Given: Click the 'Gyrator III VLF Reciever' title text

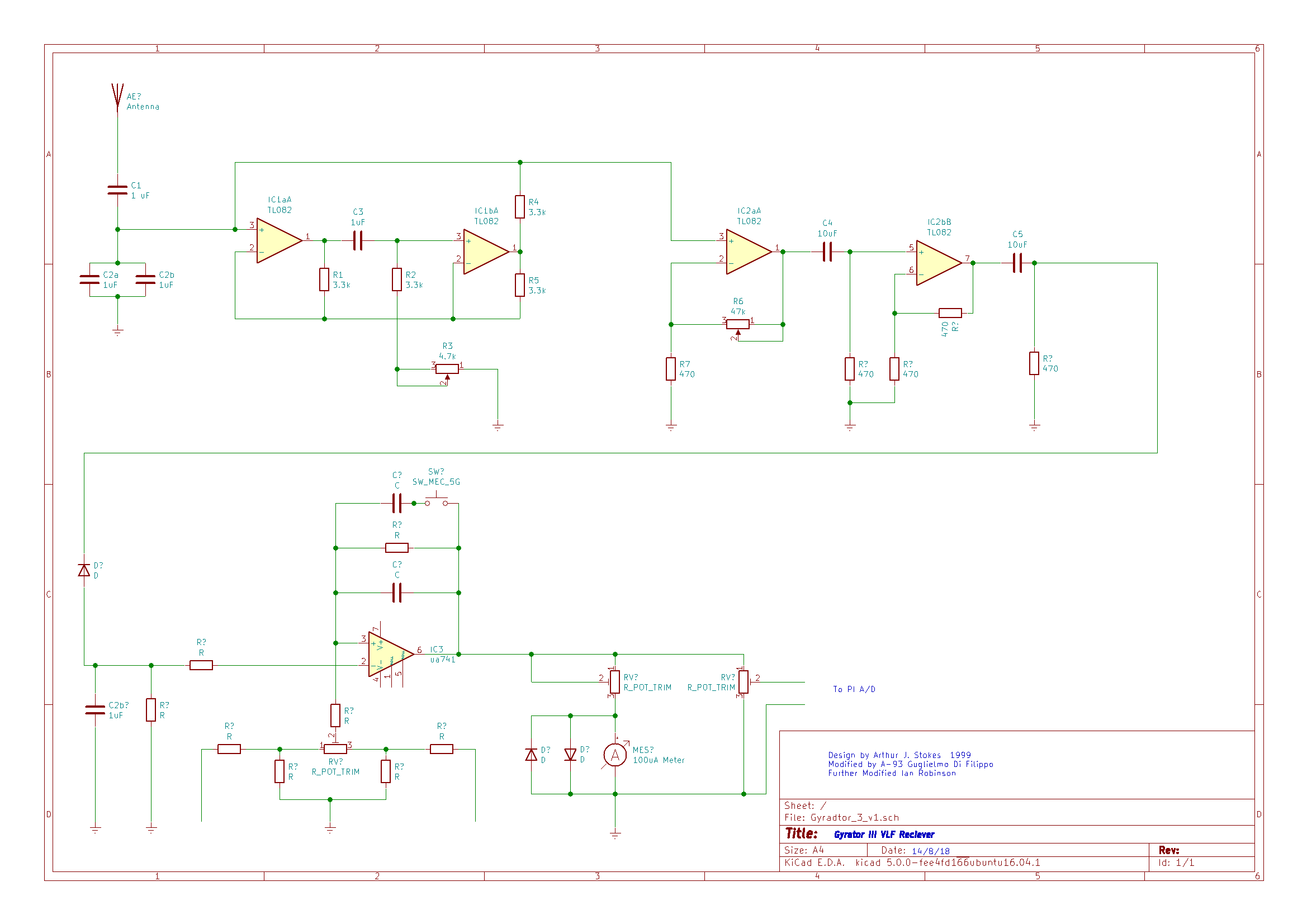Looking at the screenshot, I should [x=883, y=835].
